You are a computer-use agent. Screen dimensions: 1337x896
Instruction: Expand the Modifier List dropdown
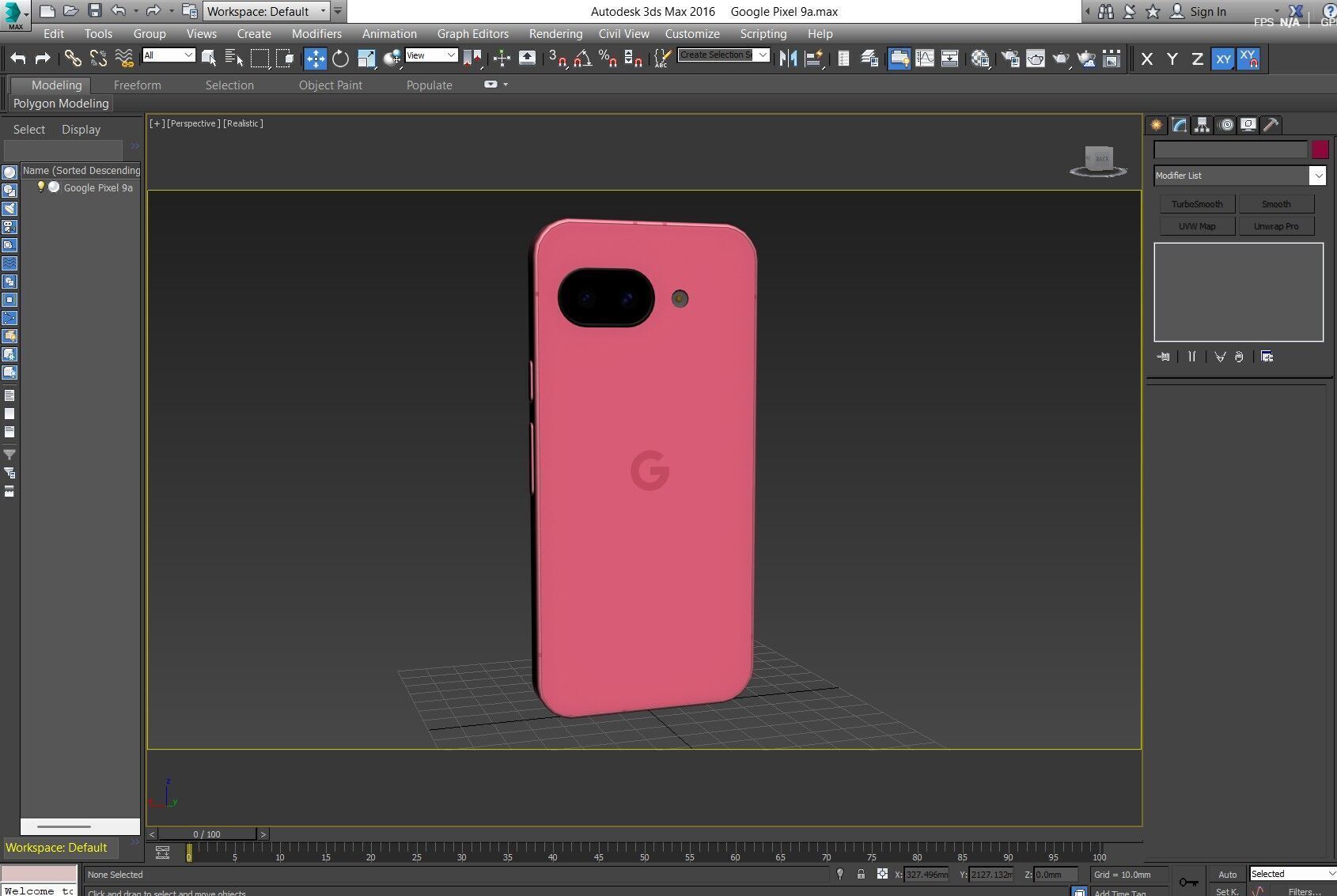pyautogui.click(x=1239, y=176)
